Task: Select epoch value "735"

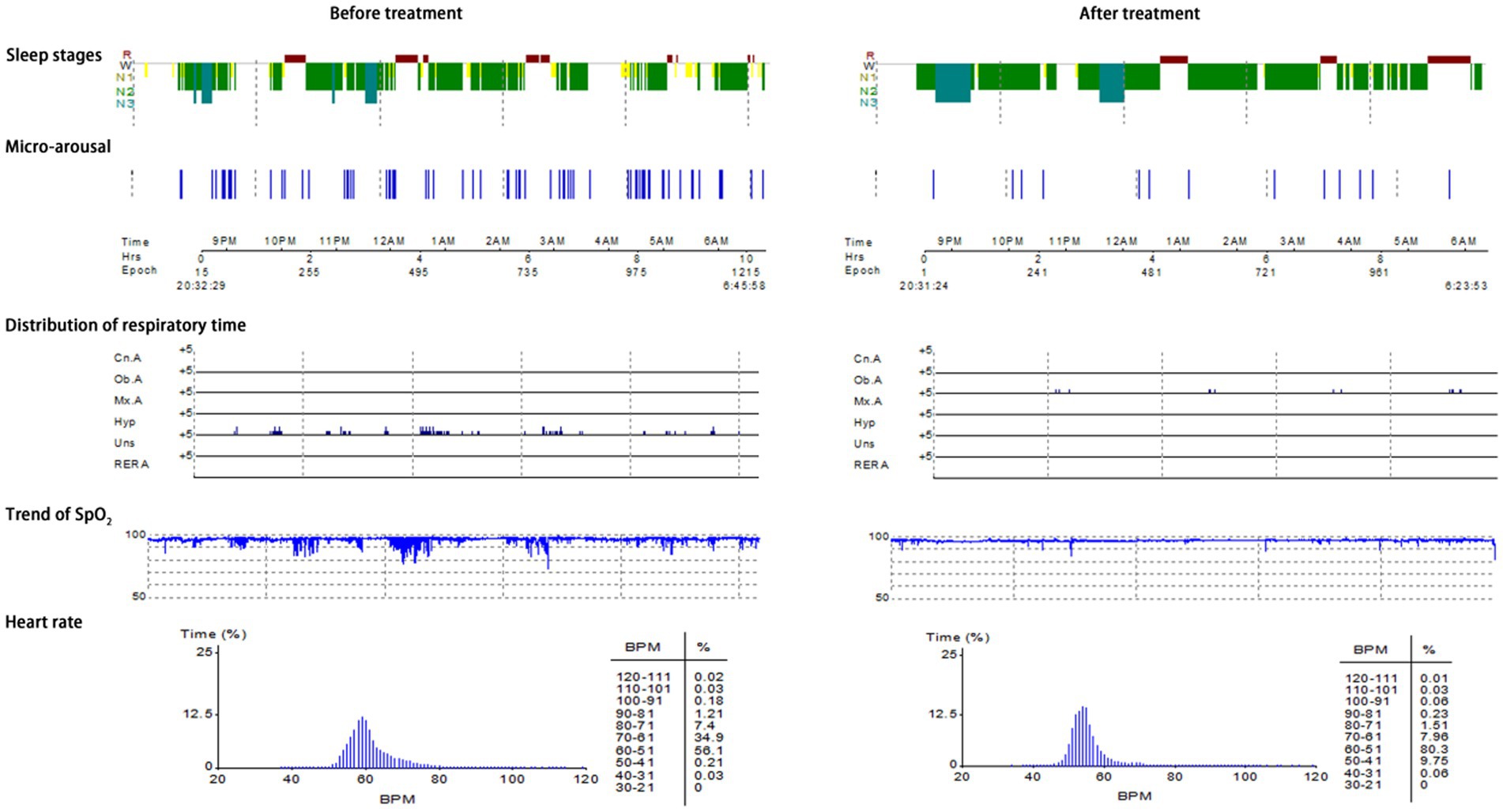Action: click(527, 272)
